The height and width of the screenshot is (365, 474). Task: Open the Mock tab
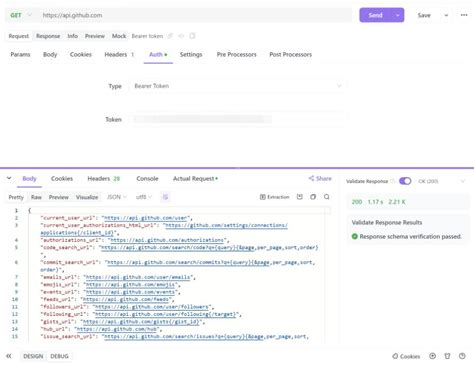[x=119, y=36]
